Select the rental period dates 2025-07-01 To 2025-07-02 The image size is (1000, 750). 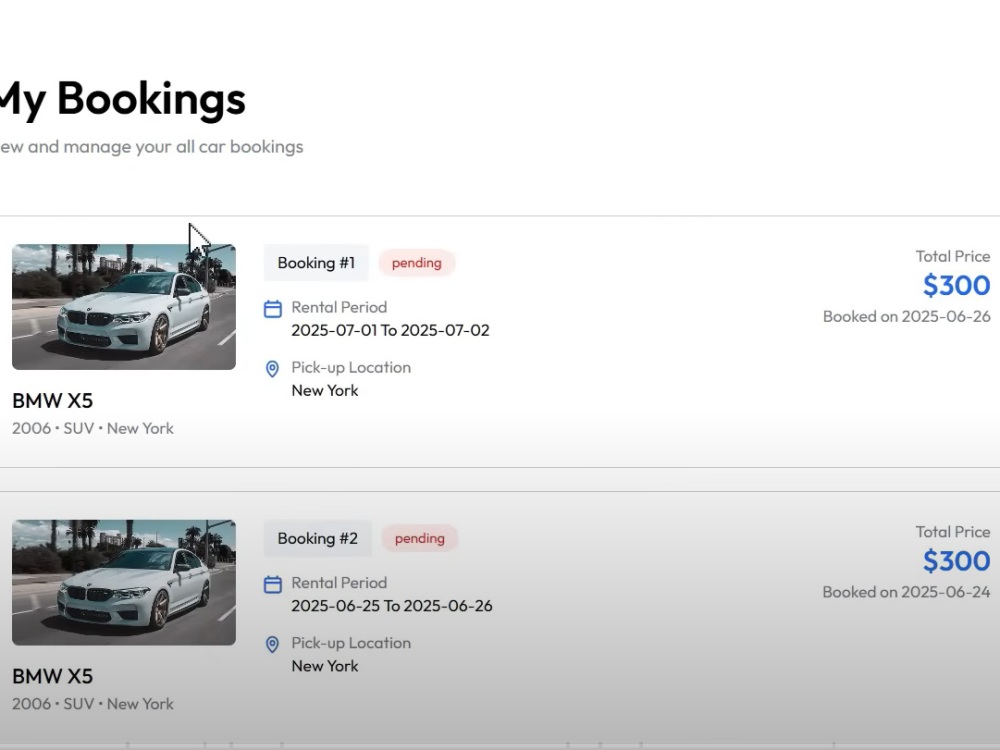(x=390, y=330)
